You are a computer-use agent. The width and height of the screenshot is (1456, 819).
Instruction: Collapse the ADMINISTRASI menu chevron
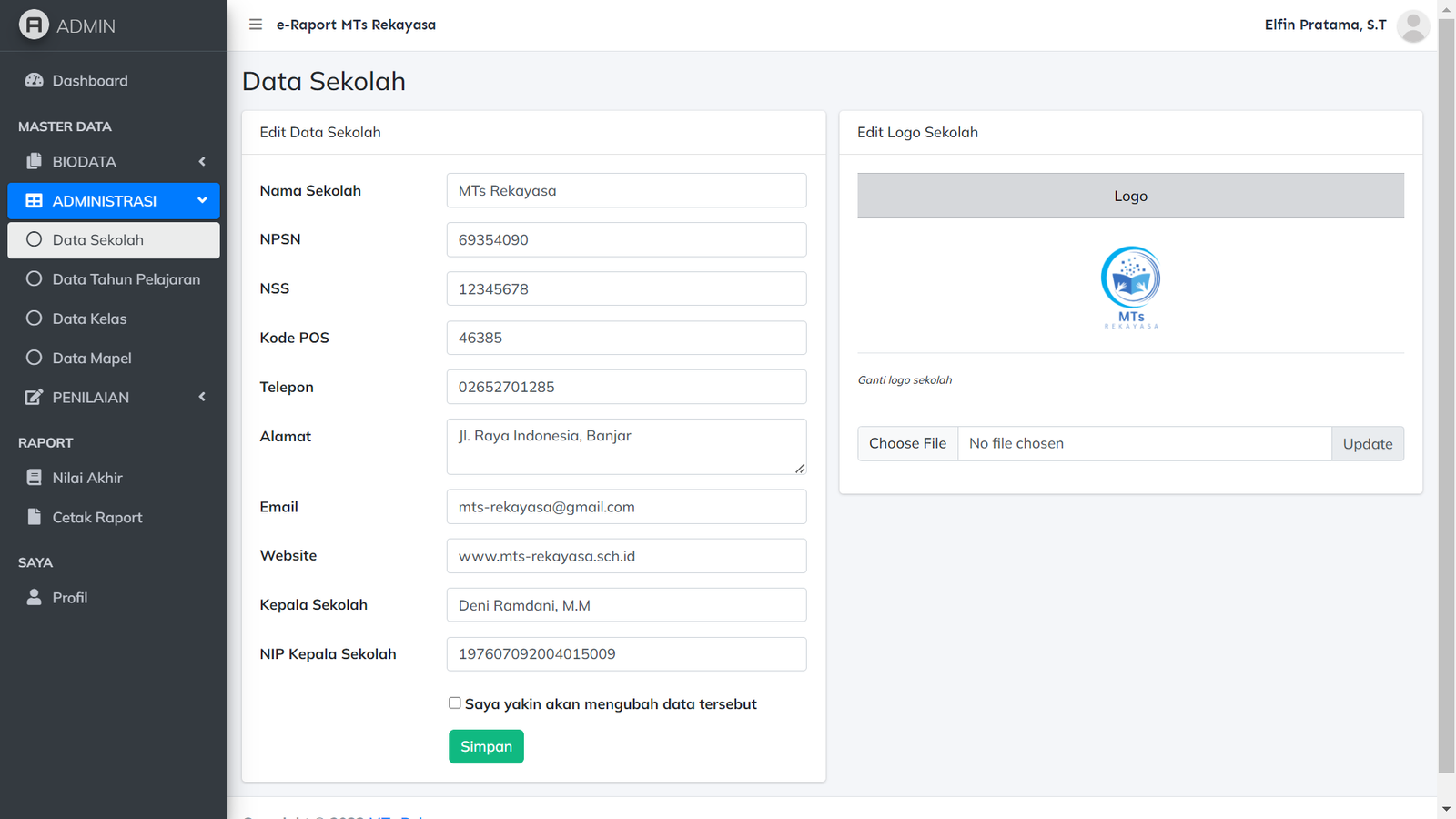[x=202, y=200]
